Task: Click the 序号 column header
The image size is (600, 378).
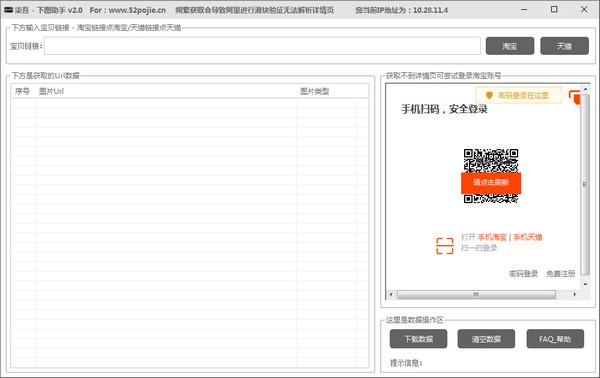Action: (22, 91)
